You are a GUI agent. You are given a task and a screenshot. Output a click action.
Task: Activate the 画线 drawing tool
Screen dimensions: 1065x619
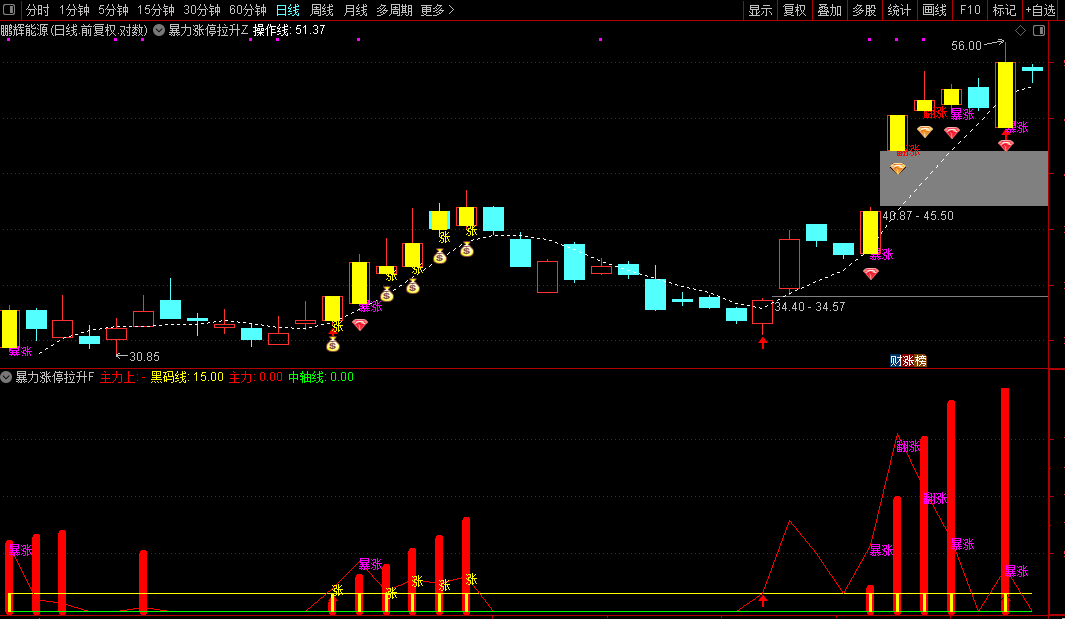point(935,10)
